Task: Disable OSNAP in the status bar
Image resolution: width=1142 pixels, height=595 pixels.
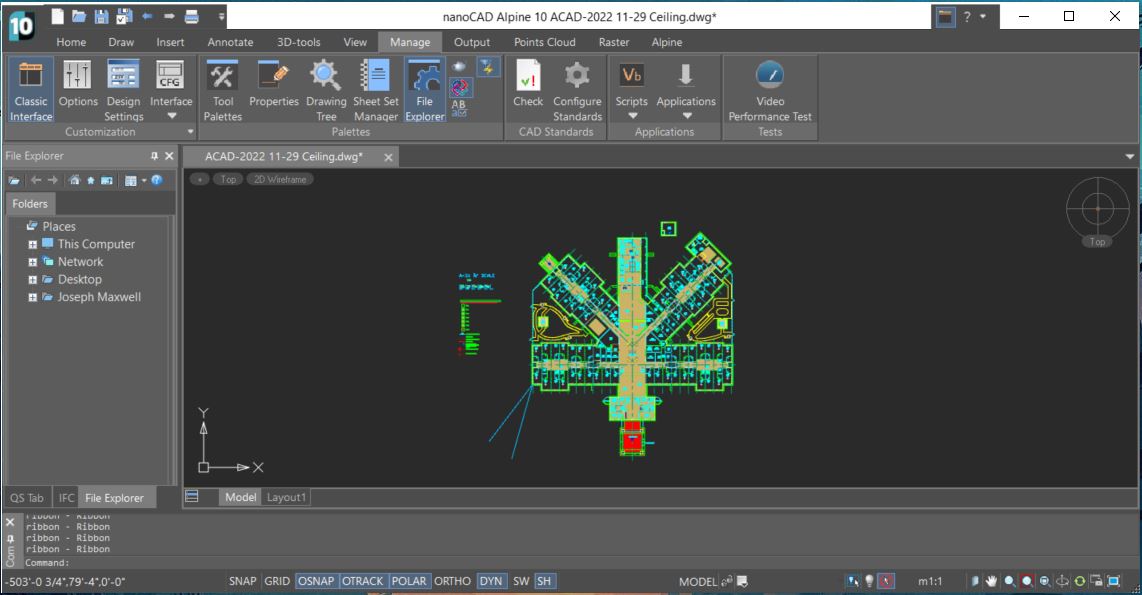Action: pos(315,581)
